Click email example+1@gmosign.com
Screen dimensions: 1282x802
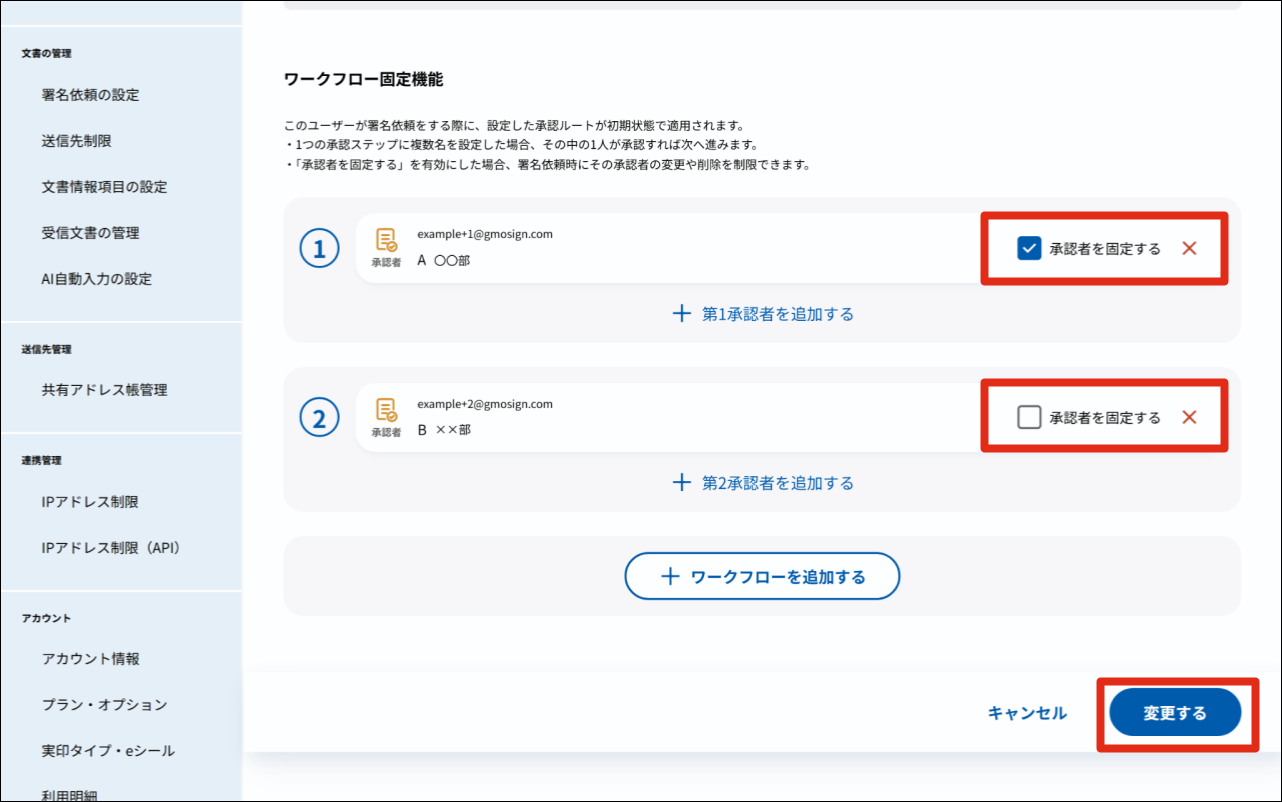coord(485,234)
